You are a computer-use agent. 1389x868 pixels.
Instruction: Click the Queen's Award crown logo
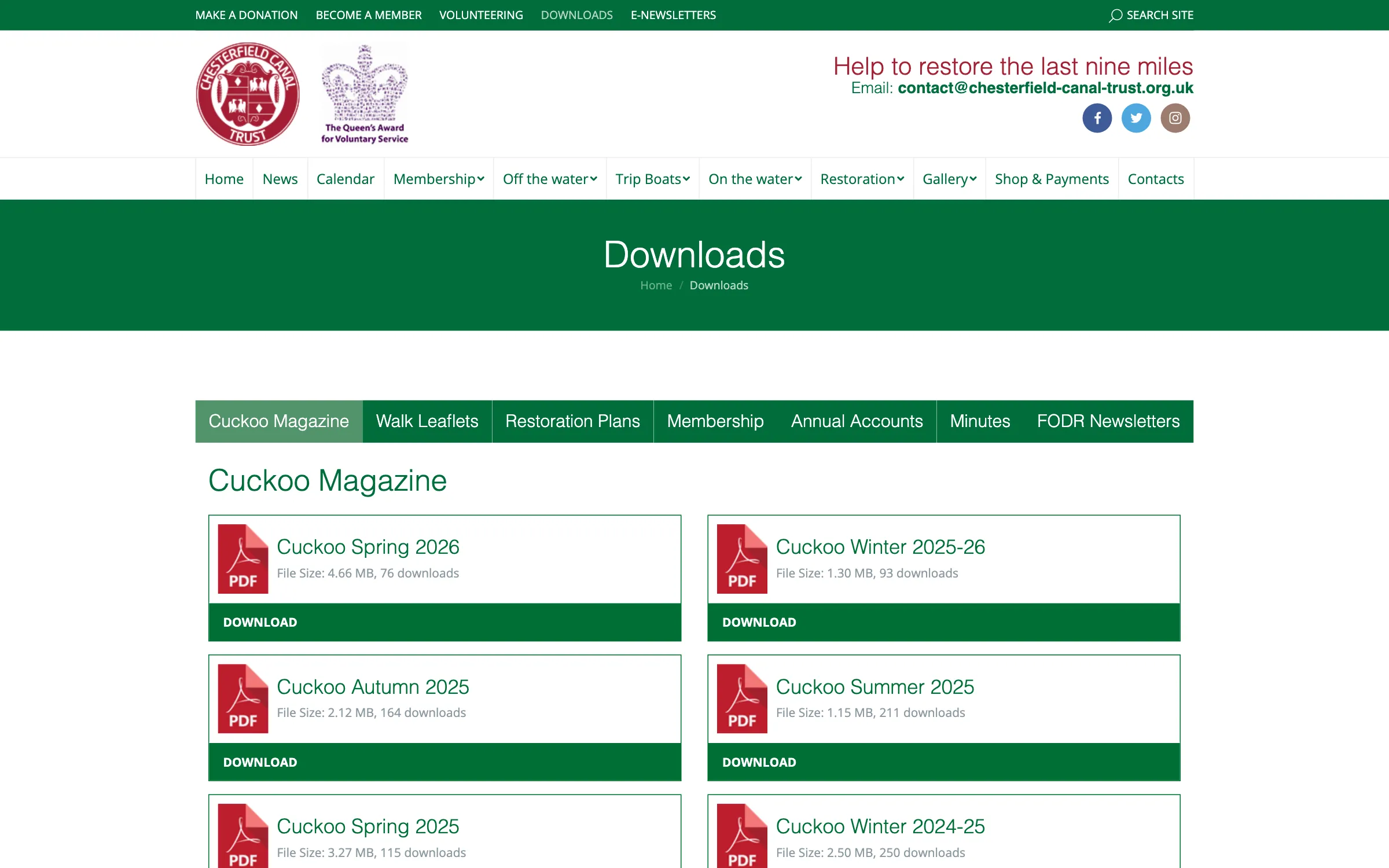point(365,94)
